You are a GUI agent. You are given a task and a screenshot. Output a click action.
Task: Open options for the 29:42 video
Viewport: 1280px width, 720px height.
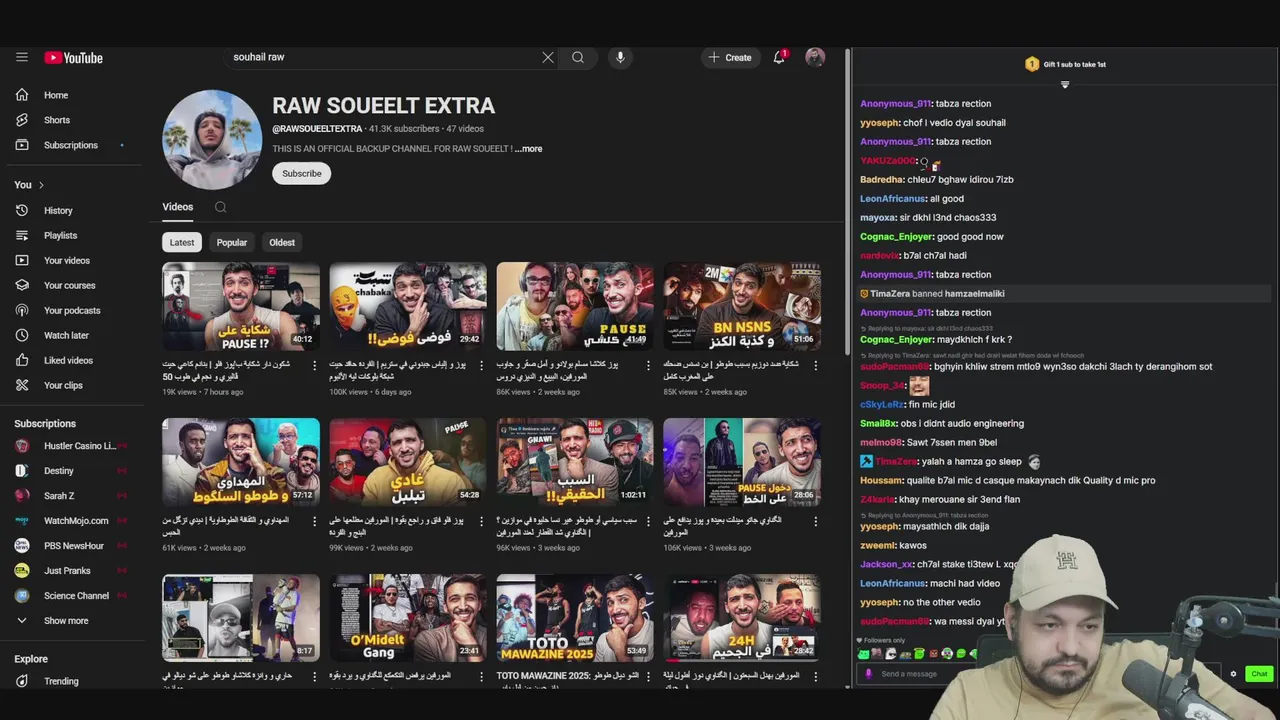click(x=481, y=365)
